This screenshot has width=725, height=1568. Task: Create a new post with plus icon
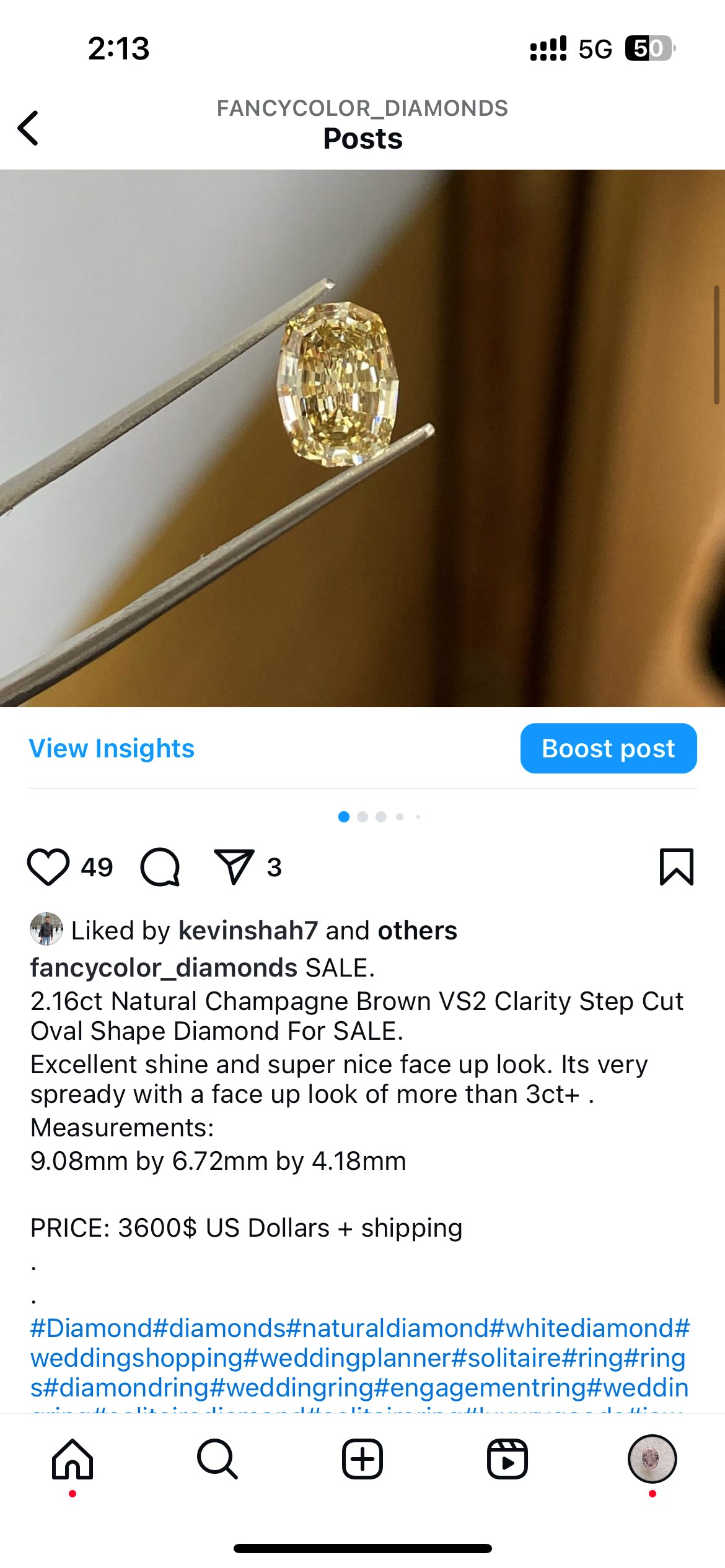coord(362,1459)
